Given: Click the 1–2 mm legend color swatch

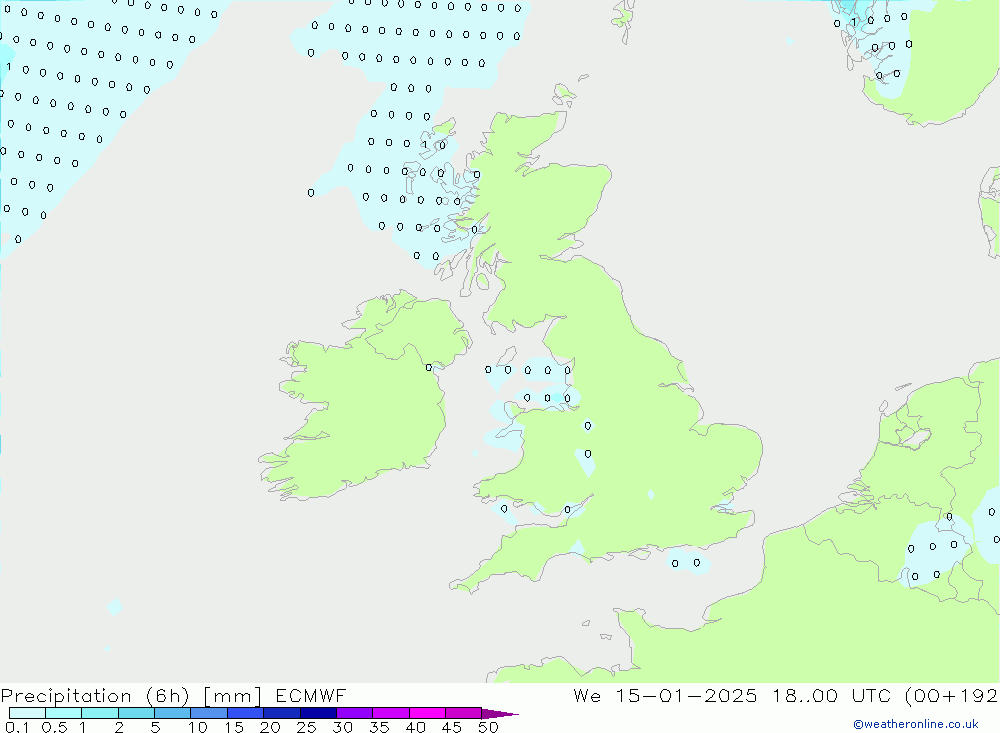Looking at the screenshot, I should pos(100,713).
